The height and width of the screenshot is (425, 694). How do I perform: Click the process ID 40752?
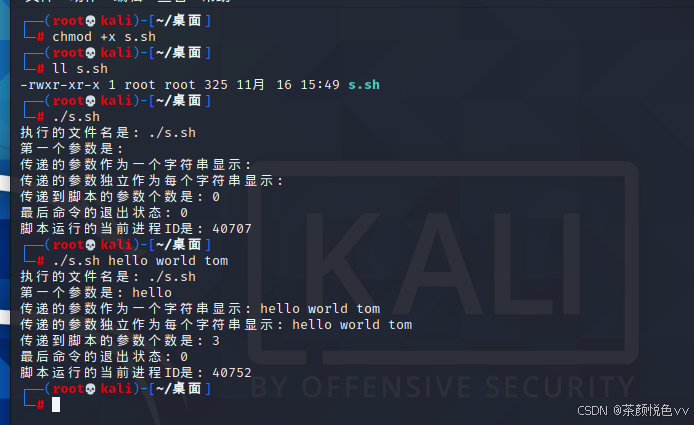point(232,373)
